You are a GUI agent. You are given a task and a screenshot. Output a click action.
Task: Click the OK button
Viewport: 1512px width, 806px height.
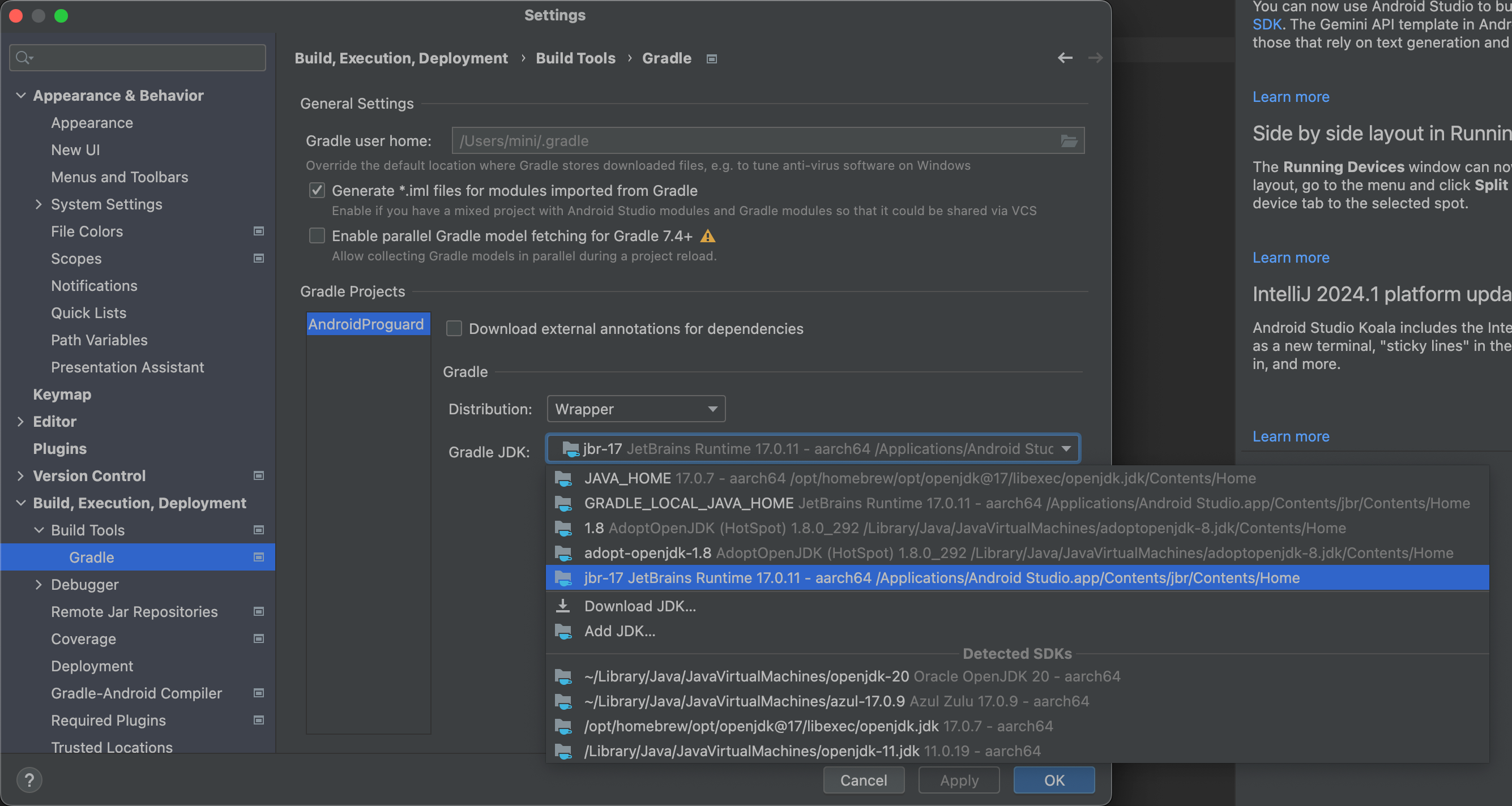pos(1053,780)
